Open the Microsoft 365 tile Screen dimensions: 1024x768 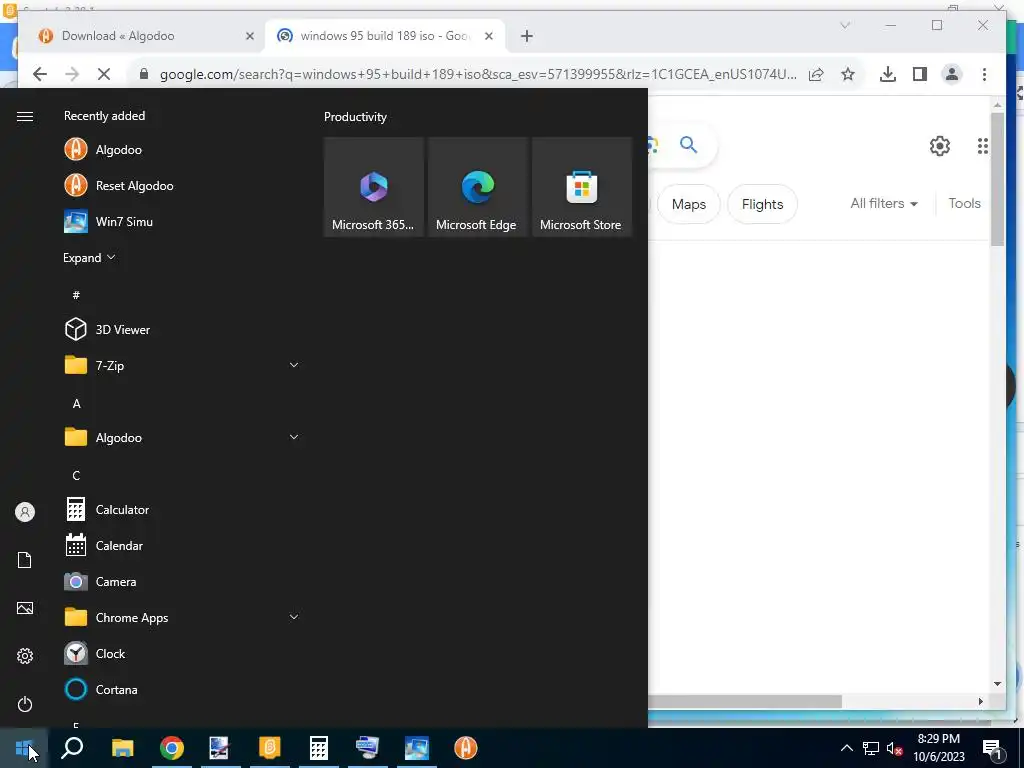pos(374,187)
